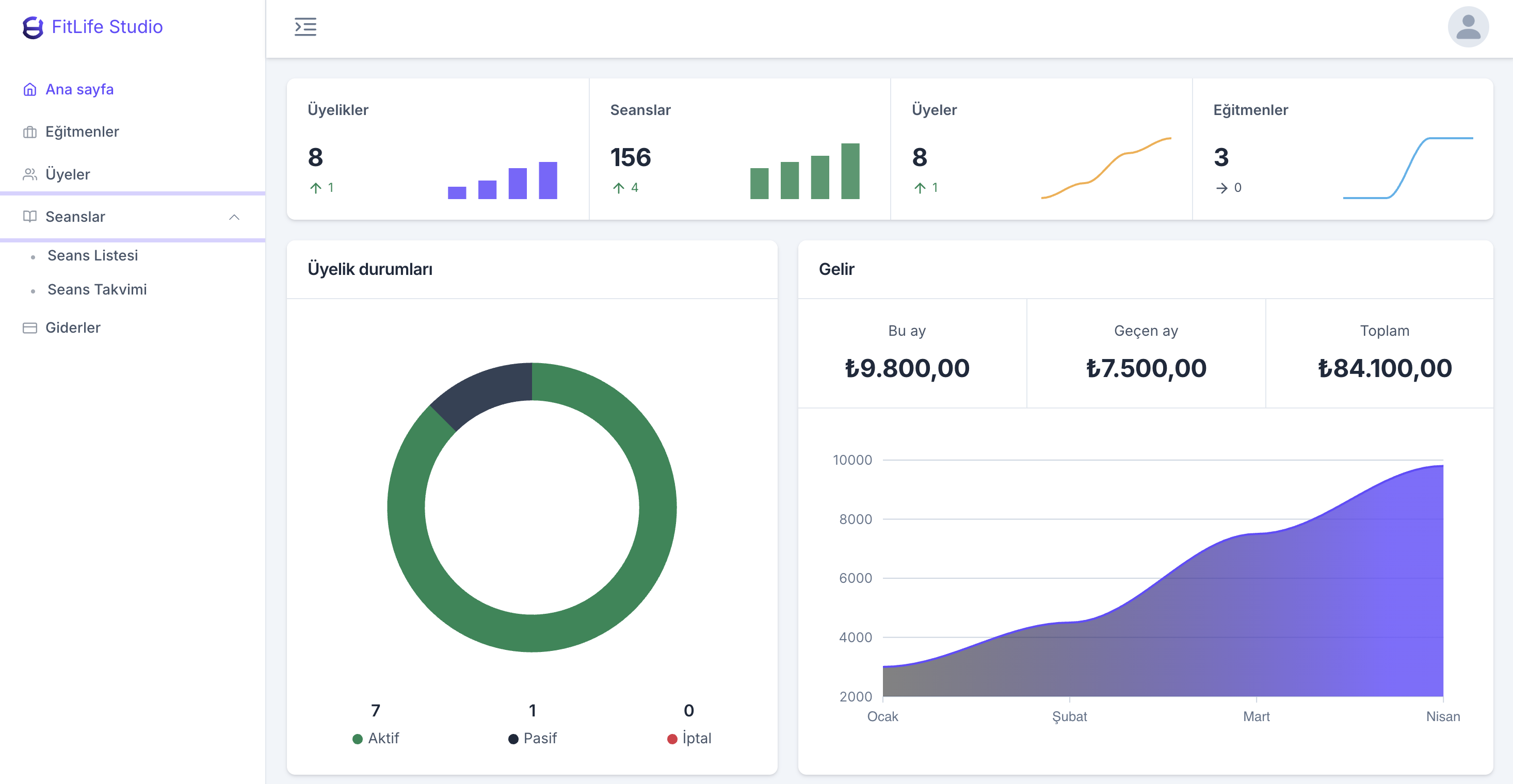
Task: Click the people icon beside Üyeler
Action: (x=30, y=174)
